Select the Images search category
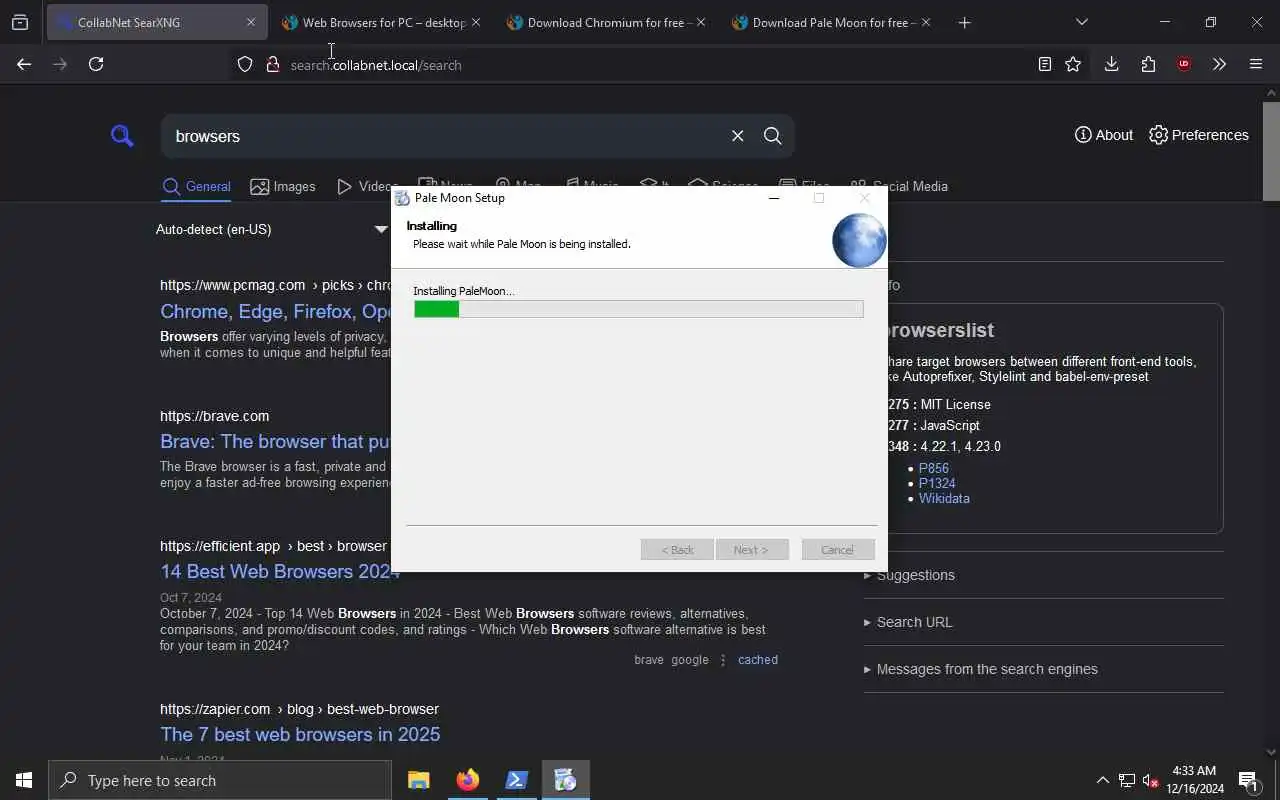1280x800 pixels. coord(283,186)
